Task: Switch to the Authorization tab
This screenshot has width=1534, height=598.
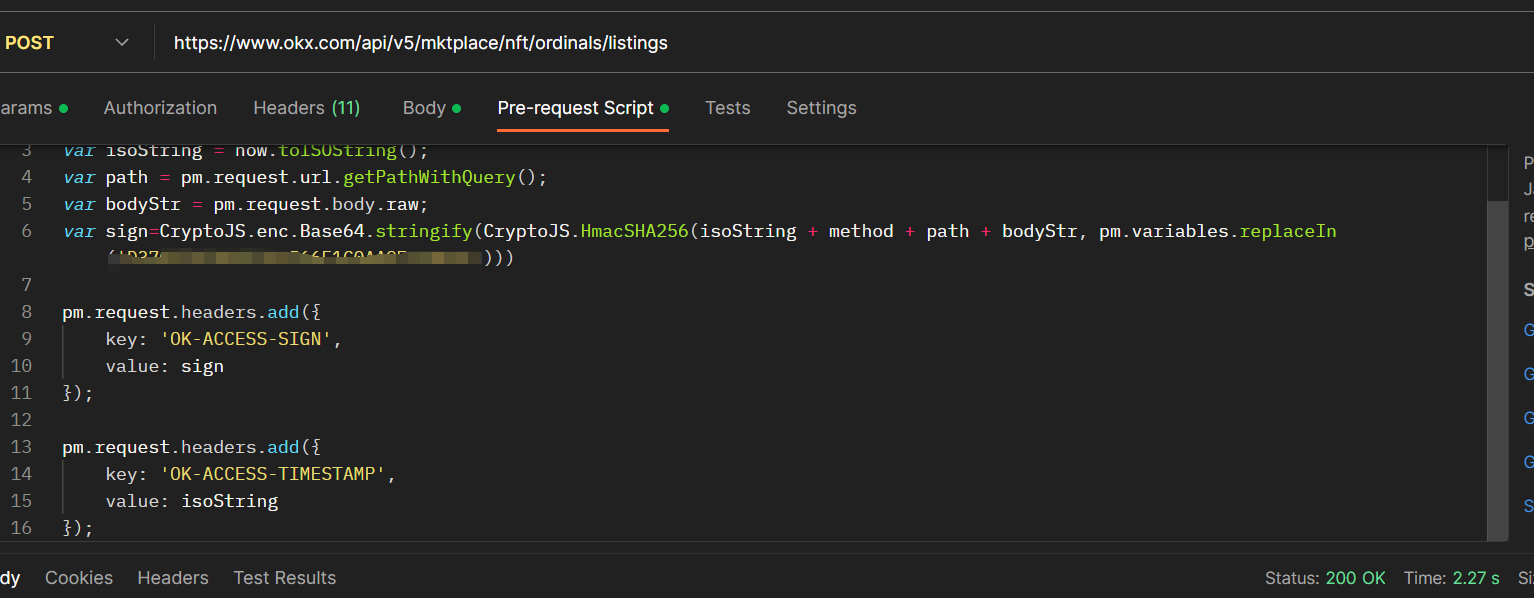Action: click(160, 108)
